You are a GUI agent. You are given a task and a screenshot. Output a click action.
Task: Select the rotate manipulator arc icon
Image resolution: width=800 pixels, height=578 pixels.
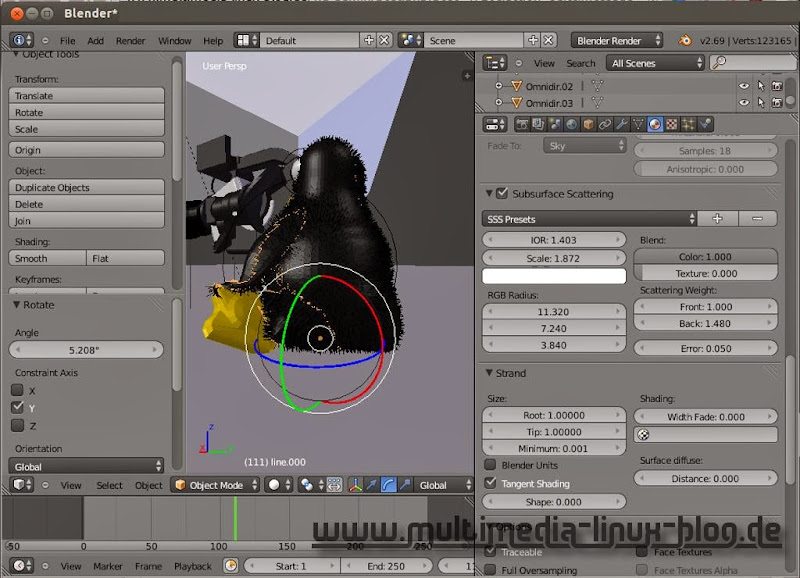coord(388,485)
